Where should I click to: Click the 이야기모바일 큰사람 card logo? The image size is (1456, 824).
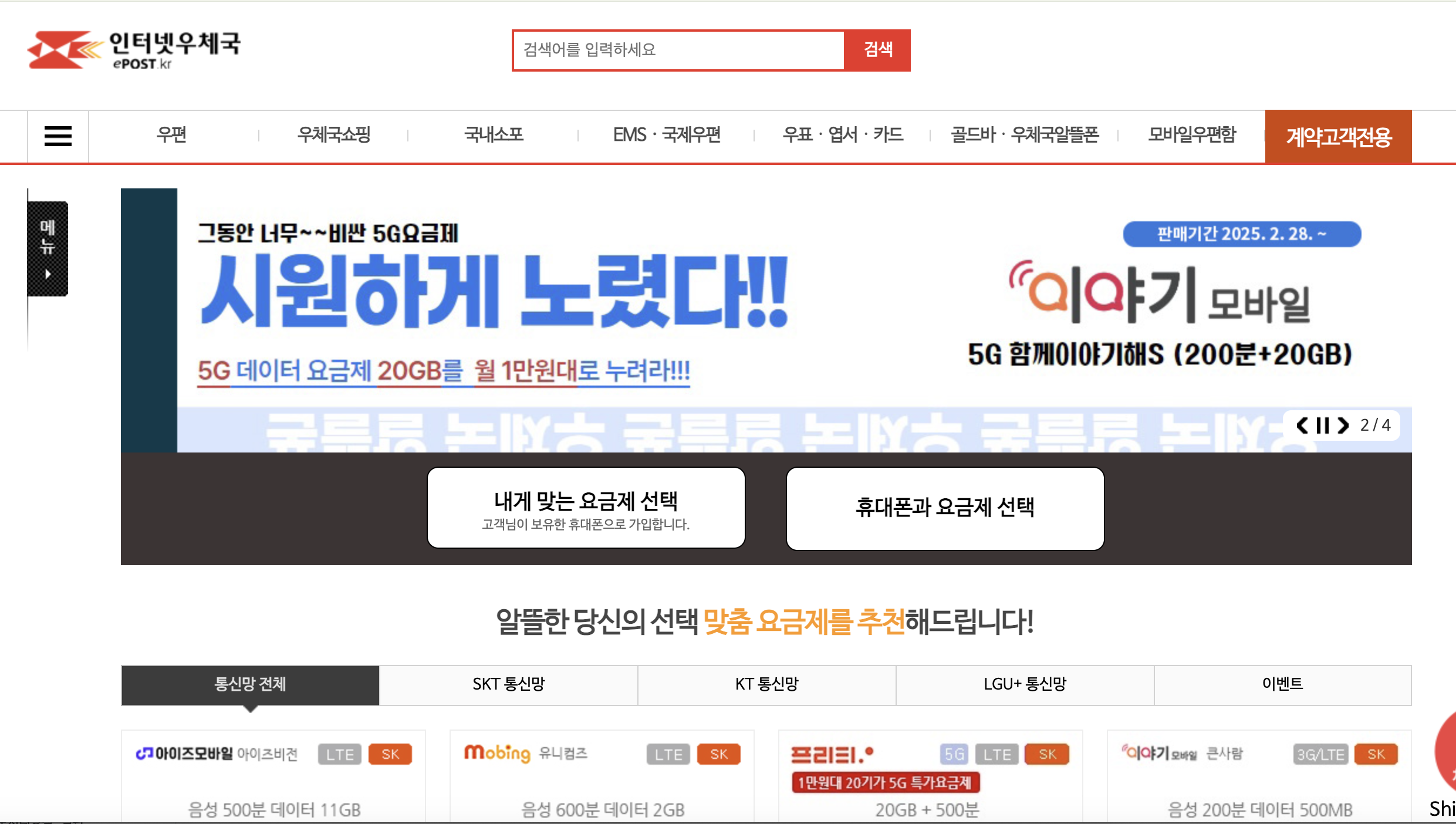click(1182, 753)
